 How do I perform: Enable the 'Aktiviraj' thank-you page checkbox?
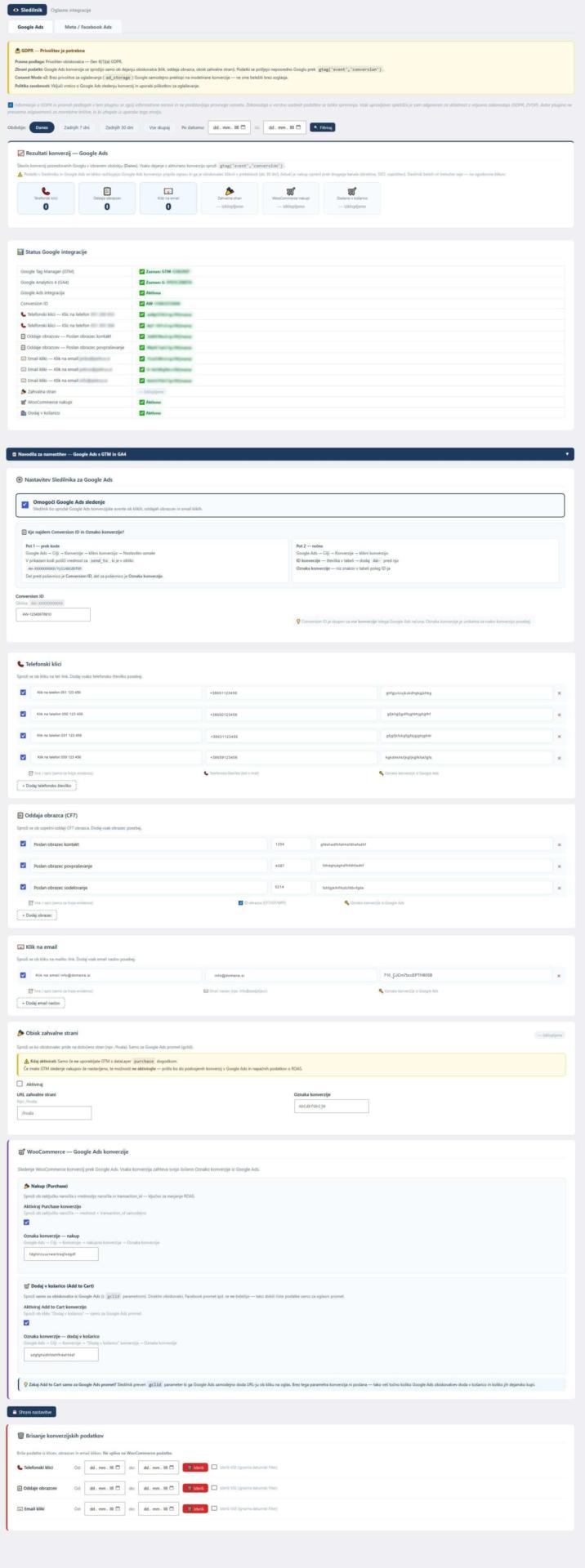point(20,1084)
